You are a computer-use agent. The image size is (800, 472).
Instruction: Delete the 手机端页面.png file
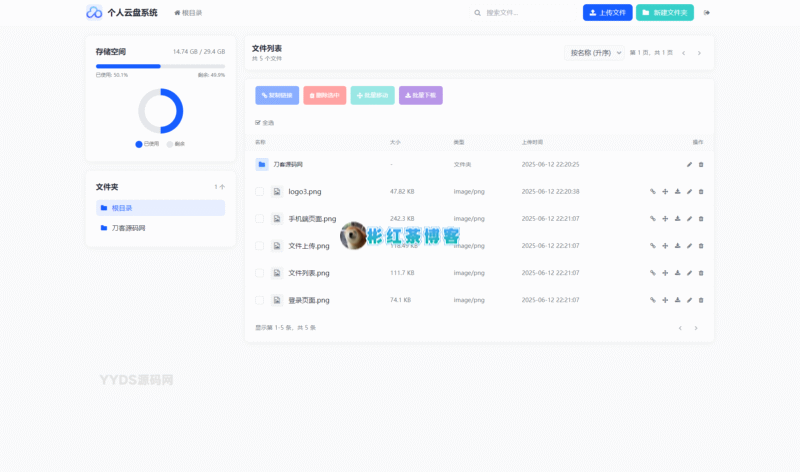pos(701,218)
